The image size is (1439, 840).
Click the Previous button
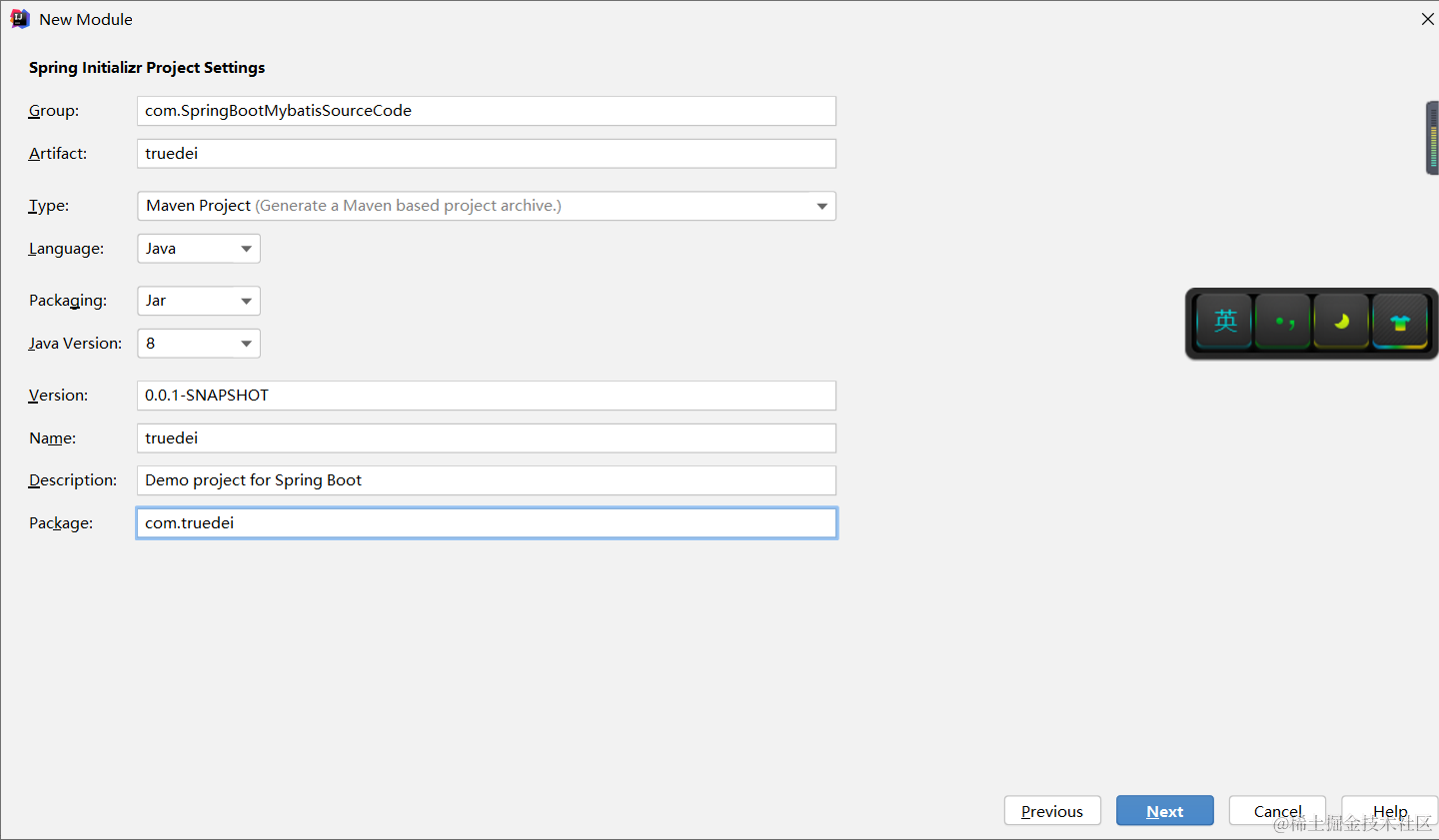(x=1052, y=811)
